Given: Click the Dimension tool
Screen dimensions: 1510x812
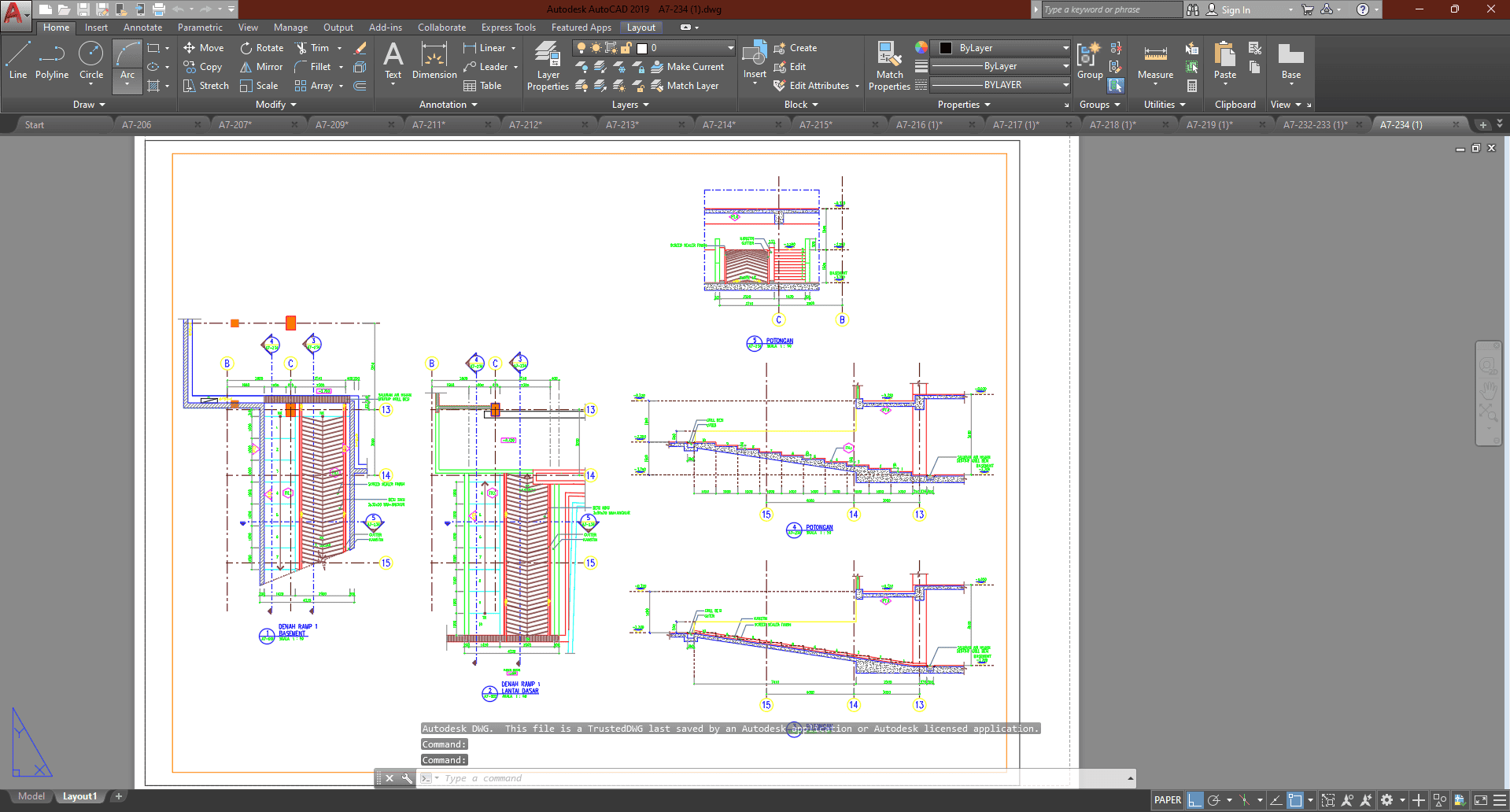Looking at the screenshot, I should click(x=434, y=61).
